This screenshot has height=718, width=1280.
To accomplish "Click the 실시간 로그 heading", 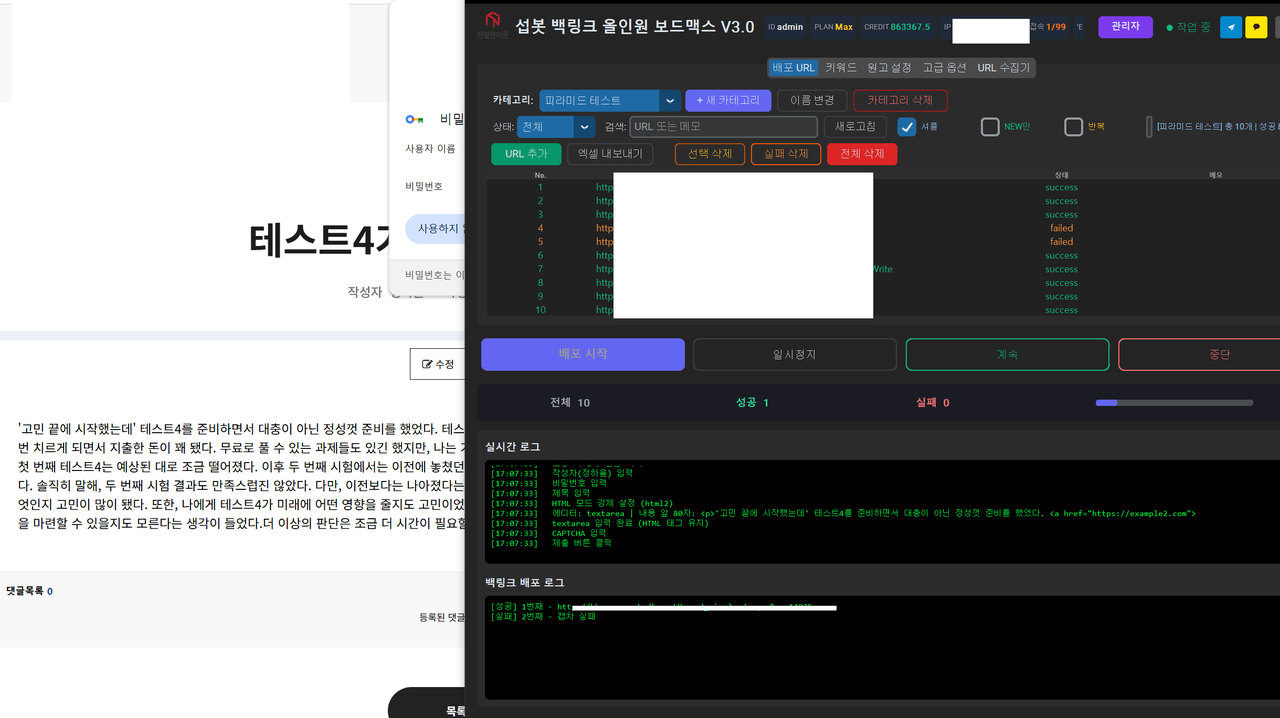I will 512,447.
